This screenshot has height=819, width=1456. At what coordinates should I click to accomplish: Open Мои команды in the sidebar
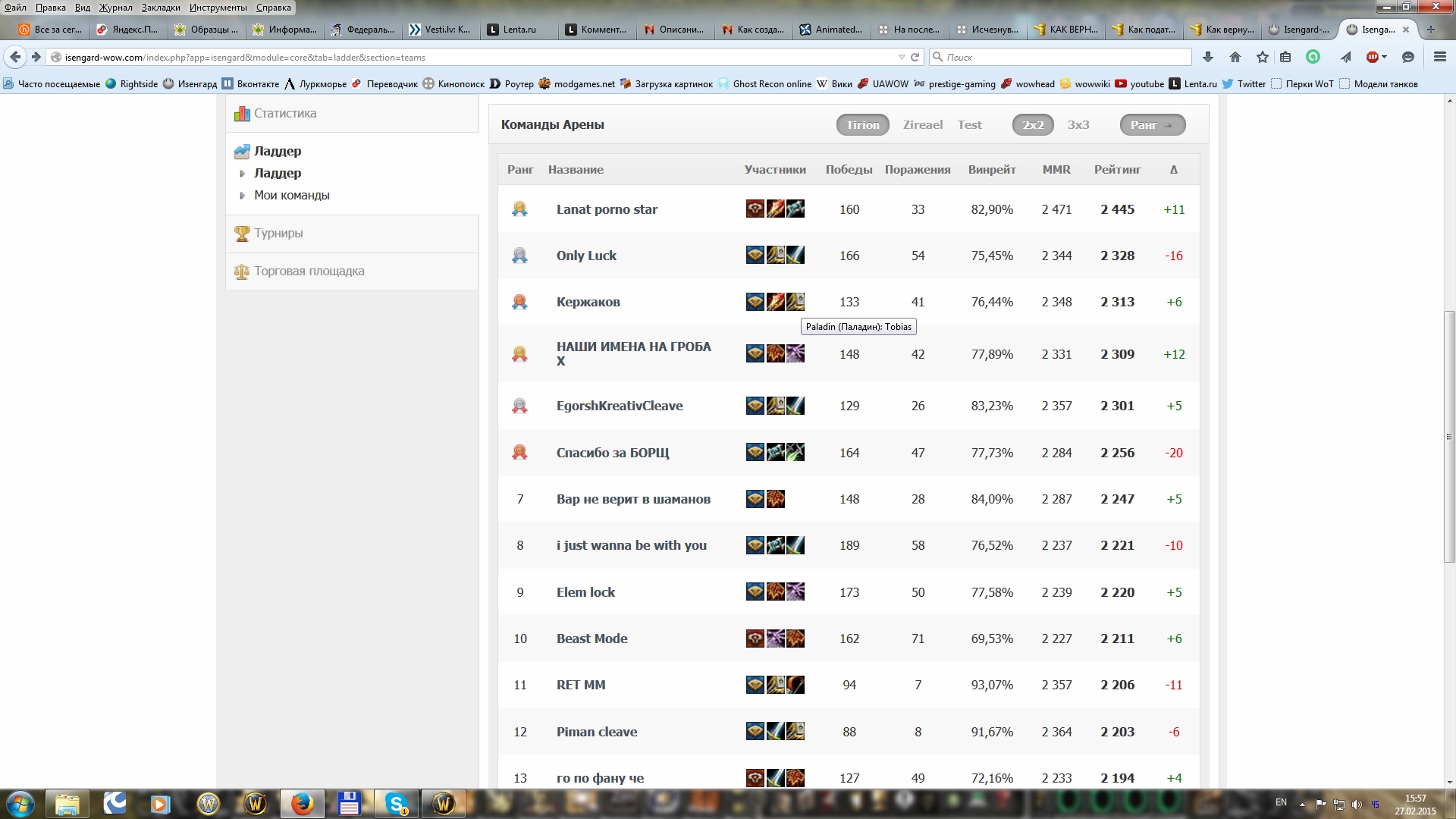[291, 196]
